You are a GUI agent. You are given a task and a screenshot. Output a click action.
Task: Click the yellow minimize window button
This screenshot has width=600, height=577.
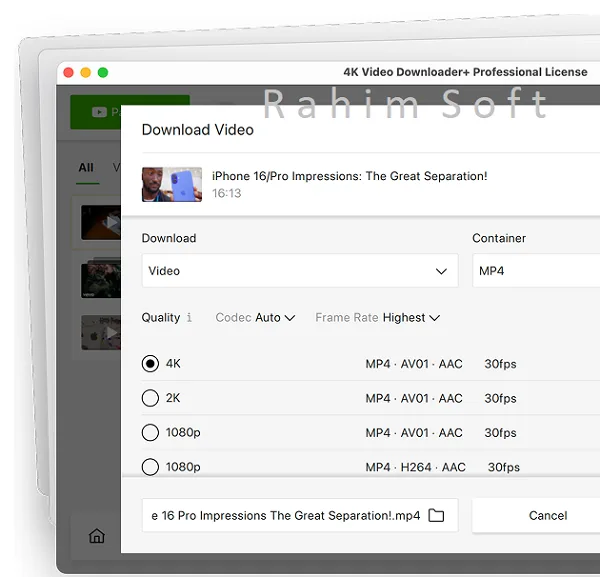click(x=86, y=72)
